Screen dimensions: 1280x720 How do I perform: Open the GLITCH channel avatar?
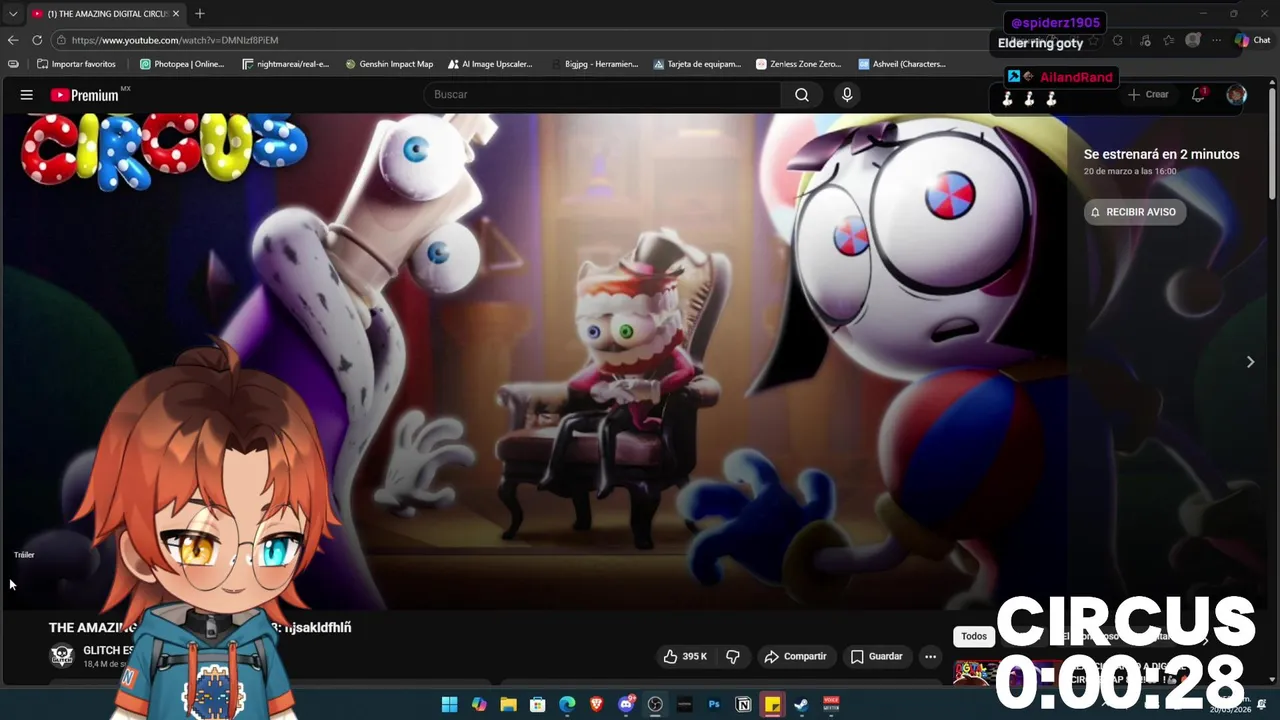click(x=62, y=656)
